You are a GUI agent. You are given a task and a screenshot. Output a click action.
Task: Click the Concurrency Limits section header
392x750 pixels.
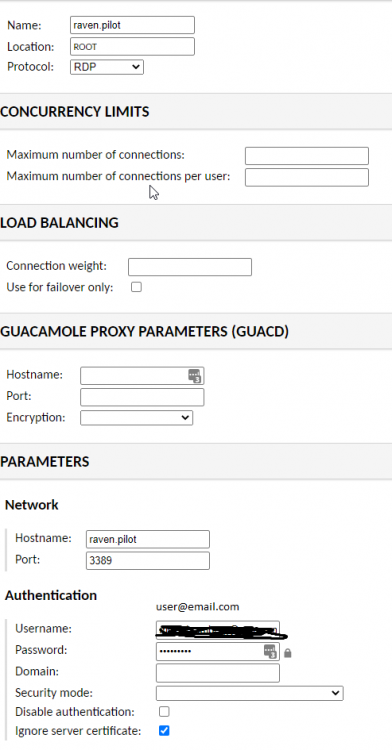coord(75,111)
